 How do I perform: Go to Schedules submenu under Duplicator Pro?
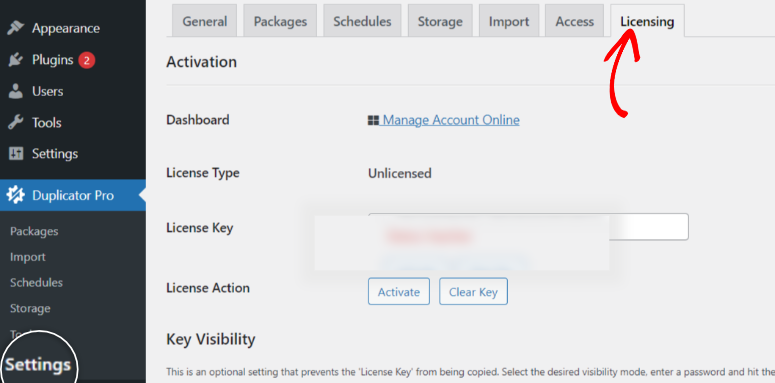click(x=37, y=283)
